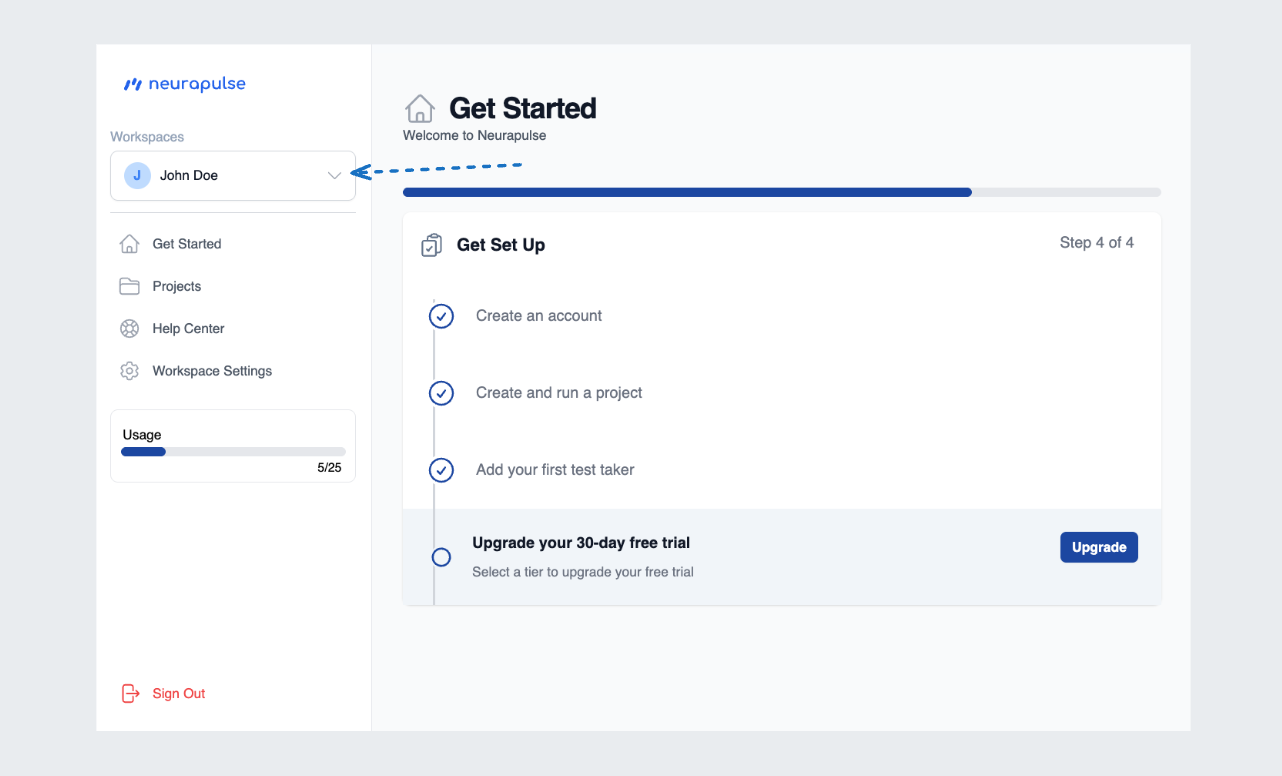Select the Get Started home icon in sidebar
Screen dimensions: 1282x776
pyautogui.click(x=129, y=243)
